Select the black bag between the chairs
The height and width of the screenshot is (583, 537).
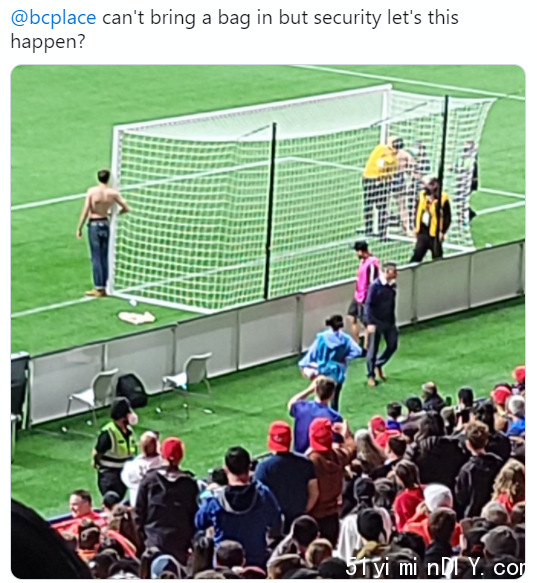click(x=132, y=390)
